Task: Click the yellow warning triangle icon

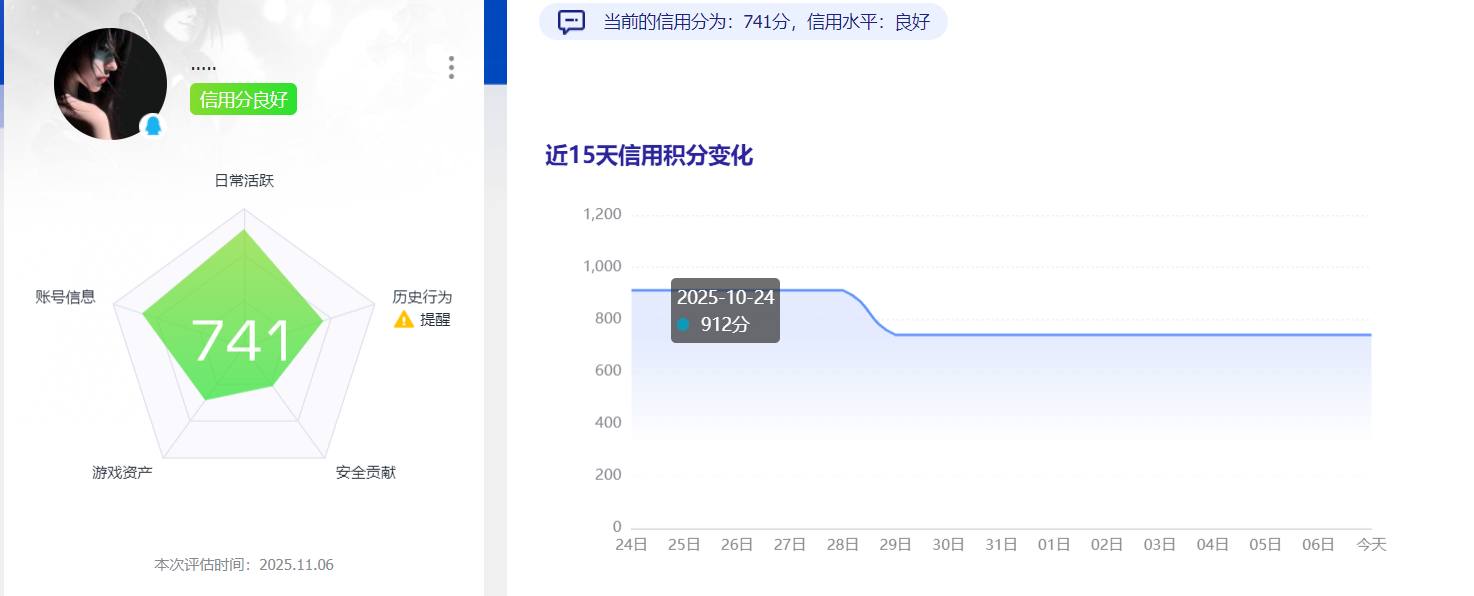Action: [404, 319]
